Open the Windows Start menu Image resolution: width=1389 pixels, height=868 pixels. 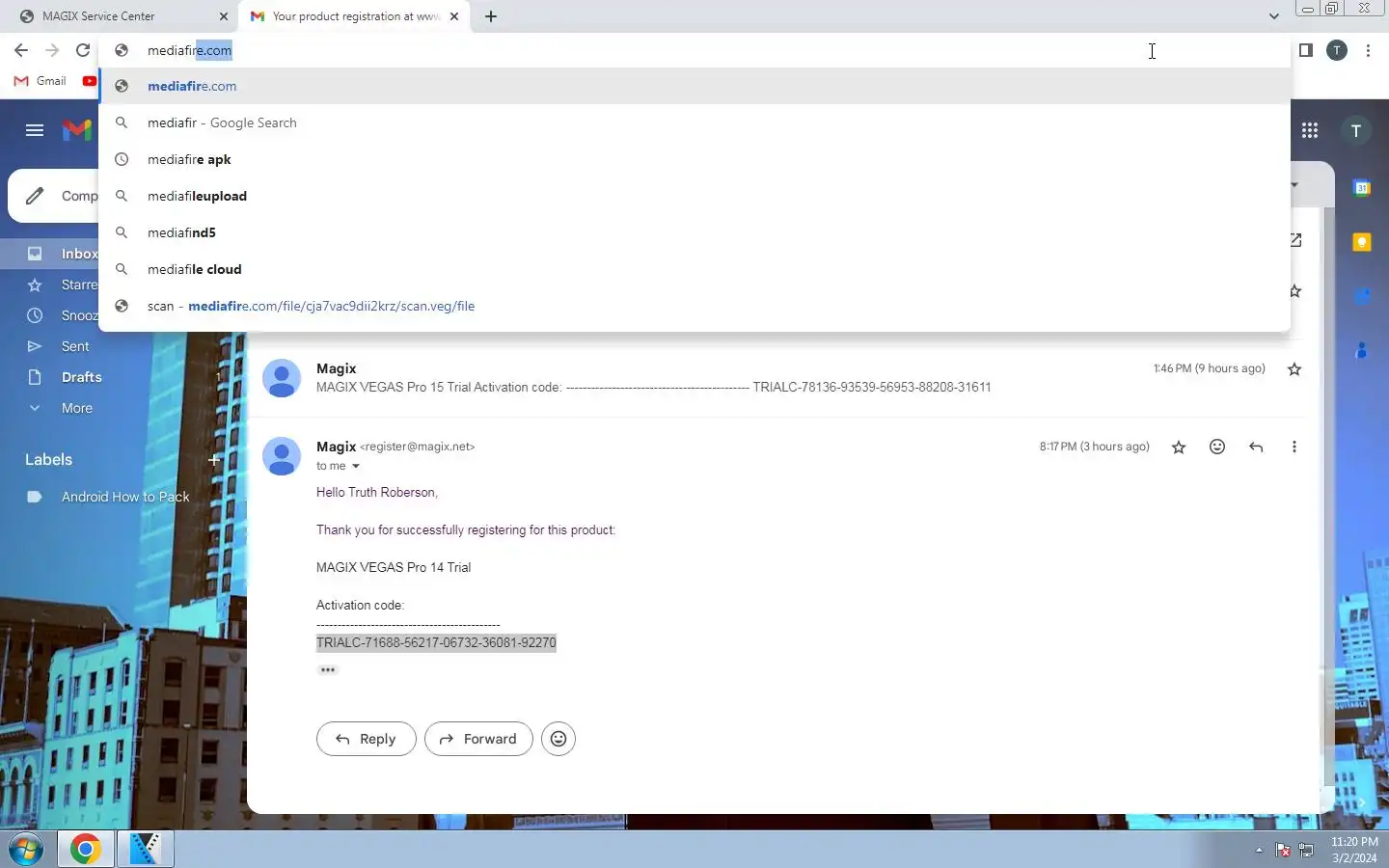coord(26,850)
